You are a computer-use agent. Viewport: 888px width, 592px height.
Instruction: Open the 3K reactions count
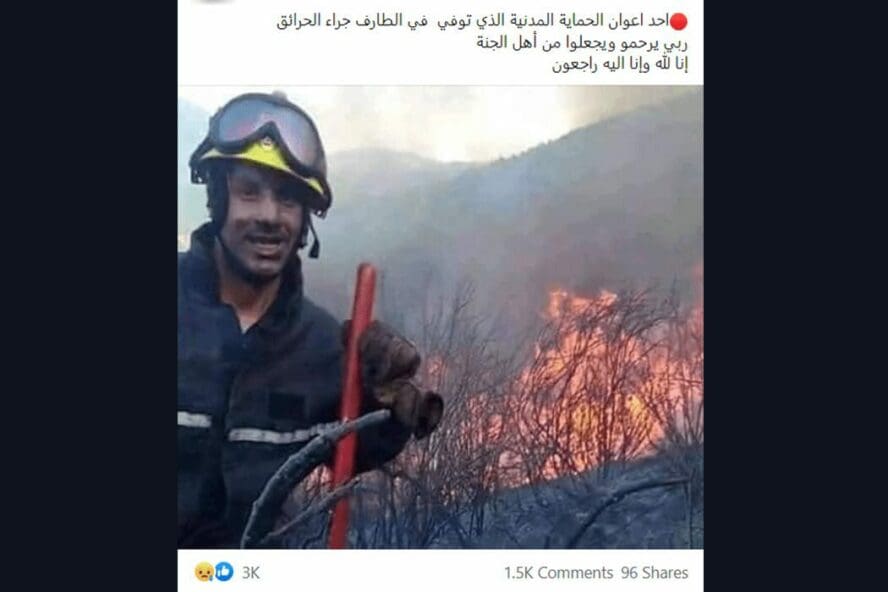250,573
